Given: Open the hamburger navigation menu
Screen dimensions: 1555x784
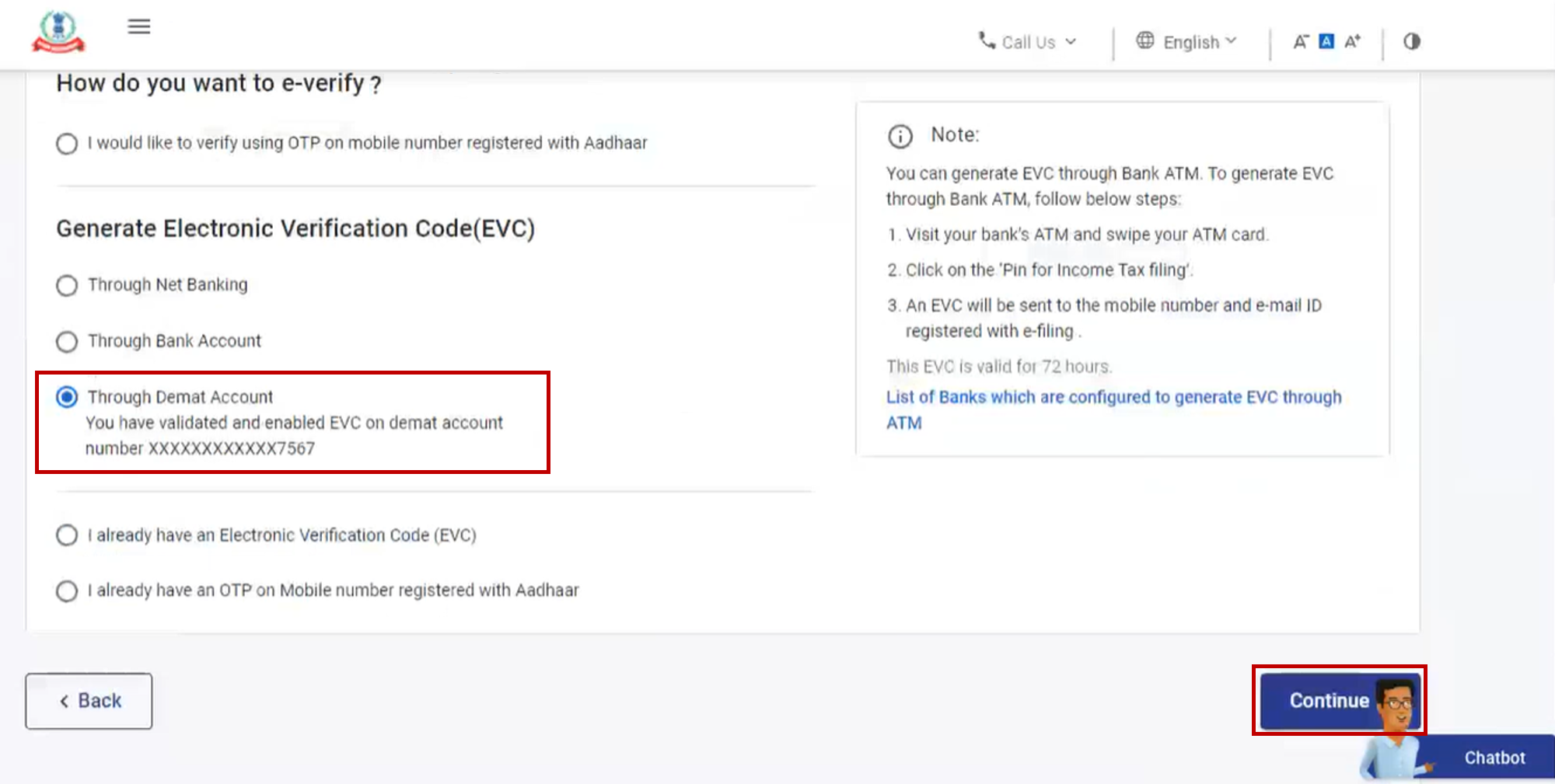Looking at the screenshot, I should [x=138, y=26].
